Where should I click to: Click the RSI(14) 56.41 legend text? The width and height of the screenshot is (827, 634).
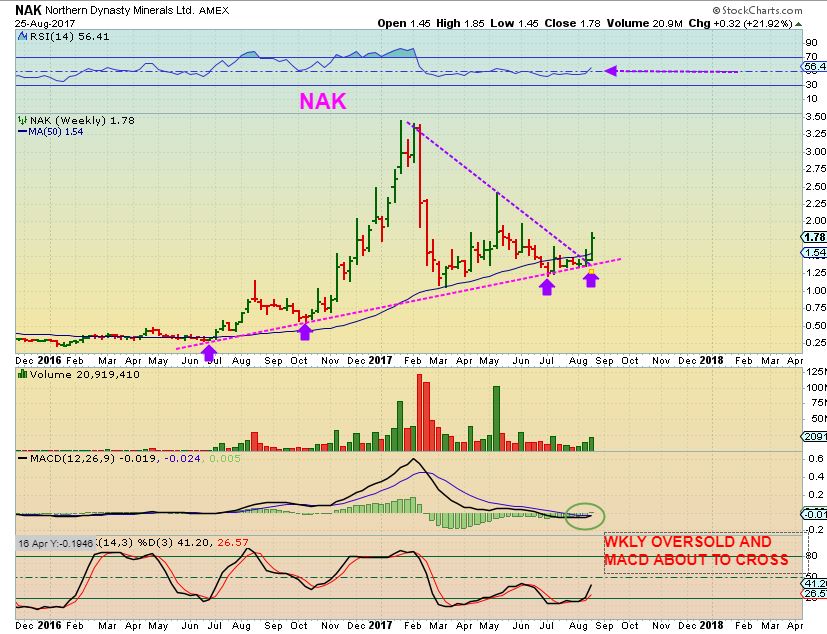70,37
